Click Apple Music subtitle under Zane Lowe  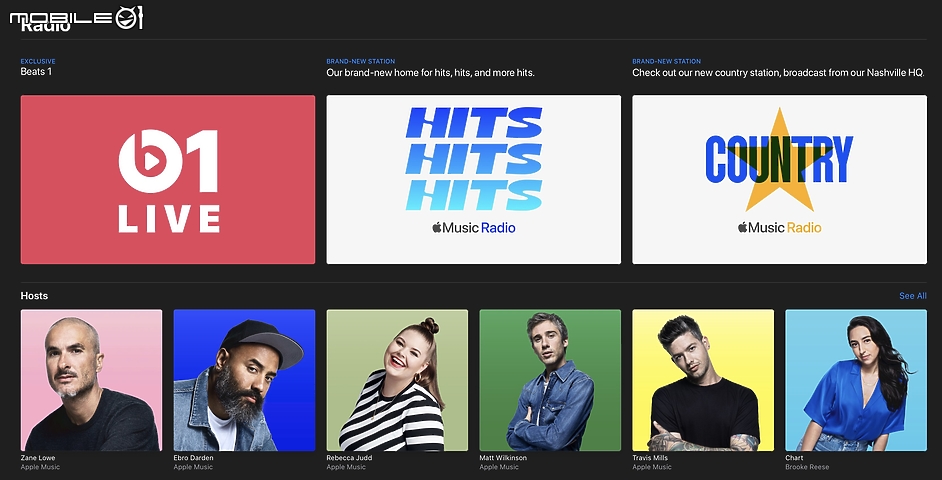[40, 467]
